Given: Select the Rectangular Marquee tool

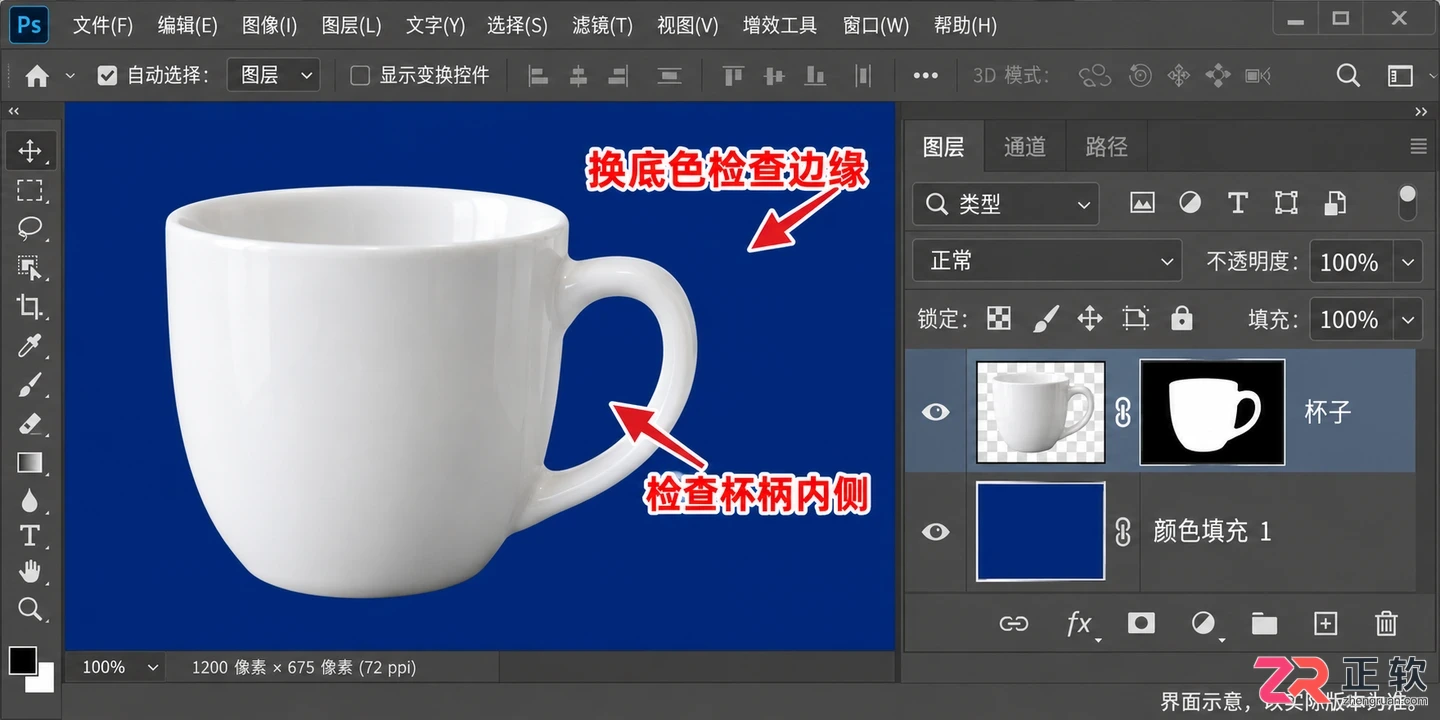Looking at the screenshot, I should pos(30,190).
